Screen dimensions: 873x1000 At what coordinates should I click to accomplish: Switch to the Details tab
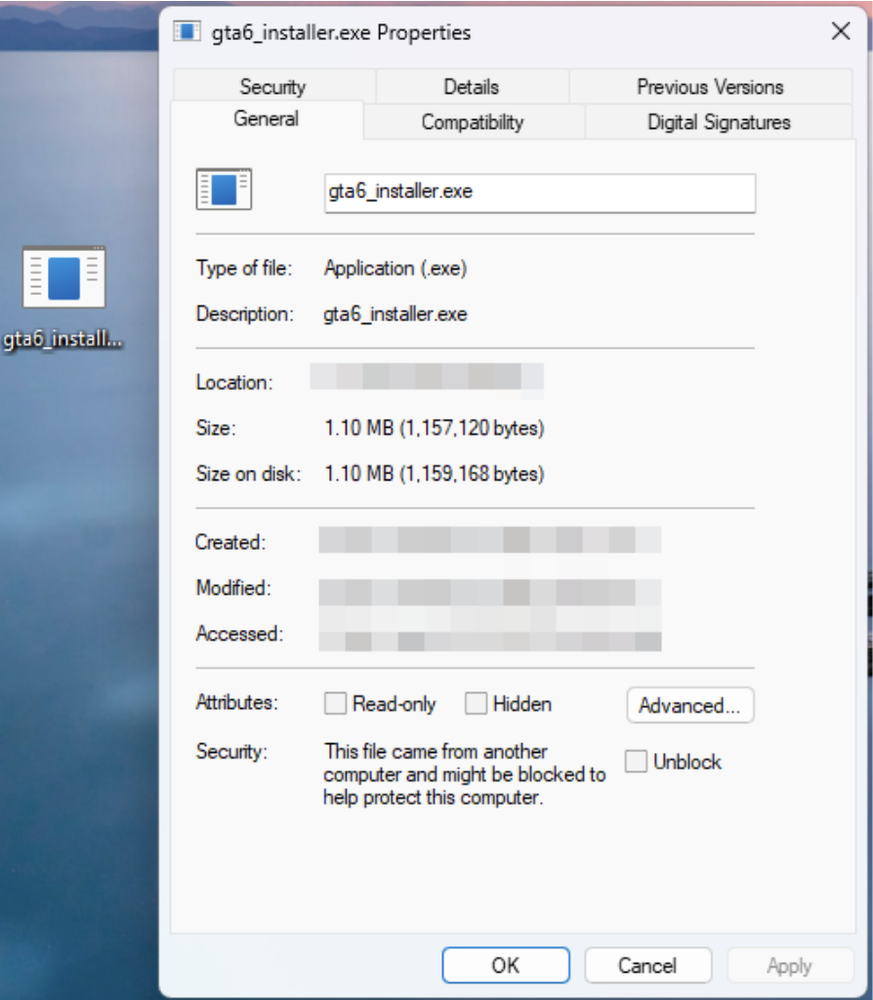(x=471, y=86)
